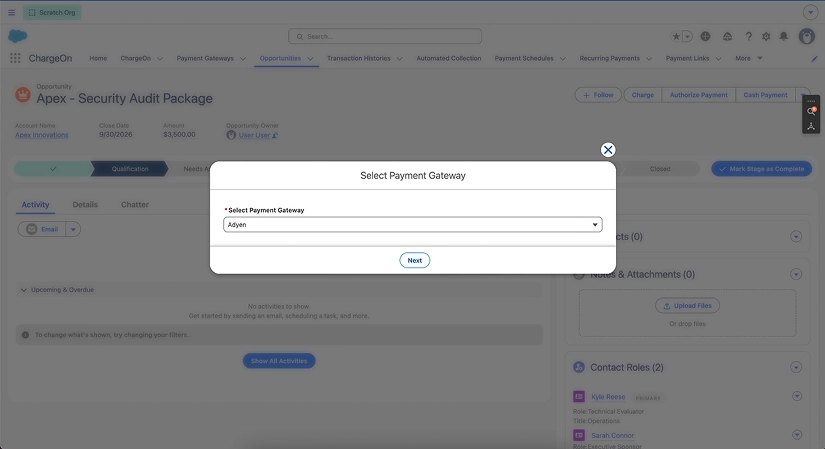Open the Payment Gateways nav tab
825x449 pixels.
click(x=205, y=58)
